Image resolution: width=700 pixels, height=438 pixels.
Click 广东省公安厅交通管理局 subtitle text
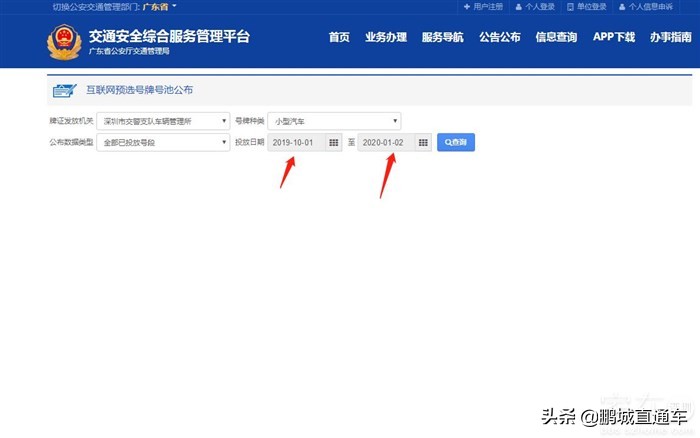click(x=129, y=51)
